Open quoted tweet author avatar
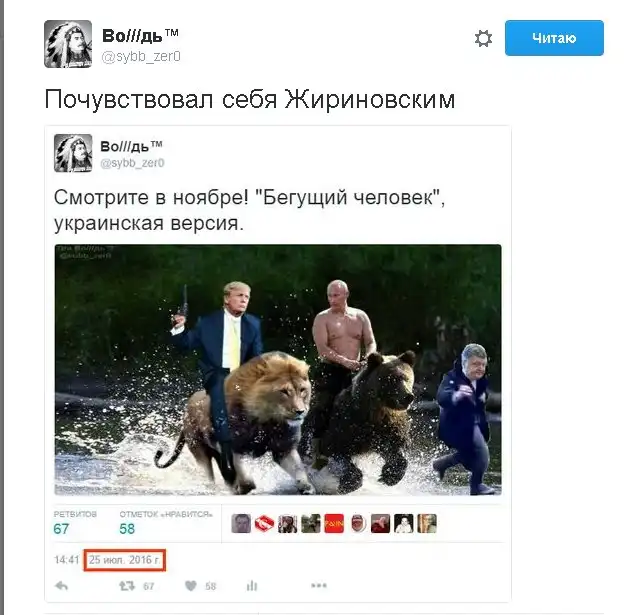Image resolution: width=624 pixels, height=615 pixels. coord(73,153)
